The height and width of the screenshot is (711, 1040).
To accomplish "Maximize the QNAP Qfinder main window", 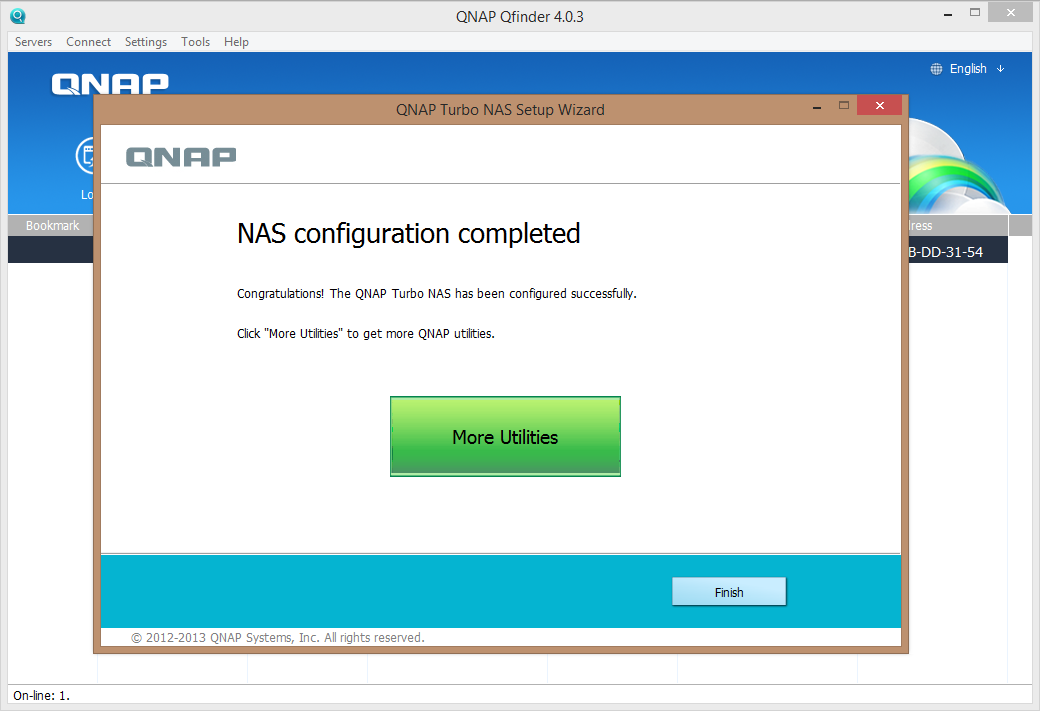I will point(974,13).
